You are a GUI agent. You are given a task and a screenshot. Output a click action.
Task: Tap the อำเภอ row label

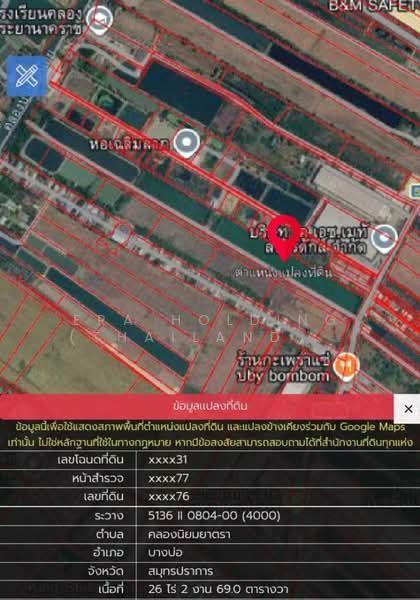[108, 553]
